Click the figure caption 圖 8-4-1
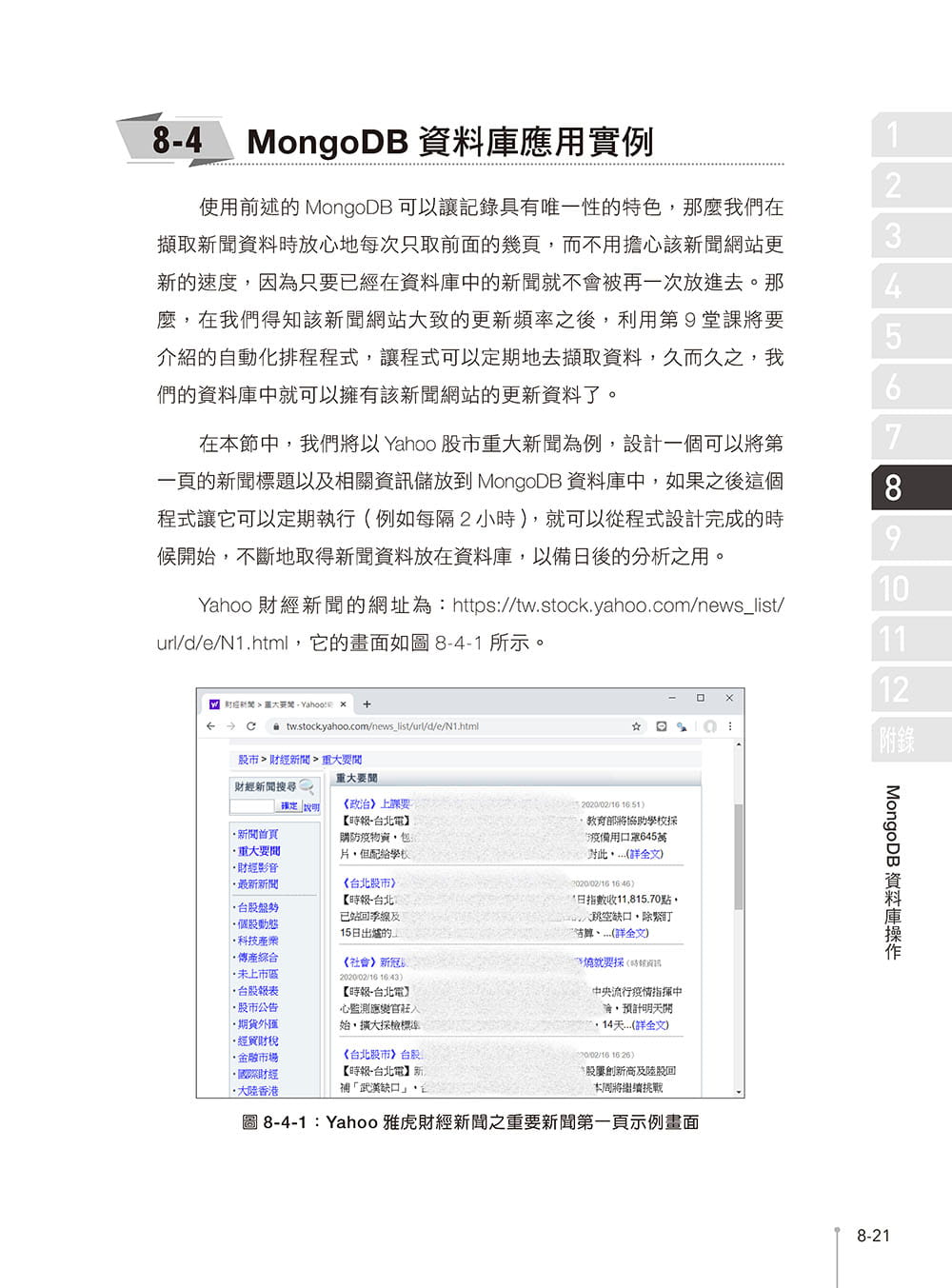 [x=471, y=1122]
